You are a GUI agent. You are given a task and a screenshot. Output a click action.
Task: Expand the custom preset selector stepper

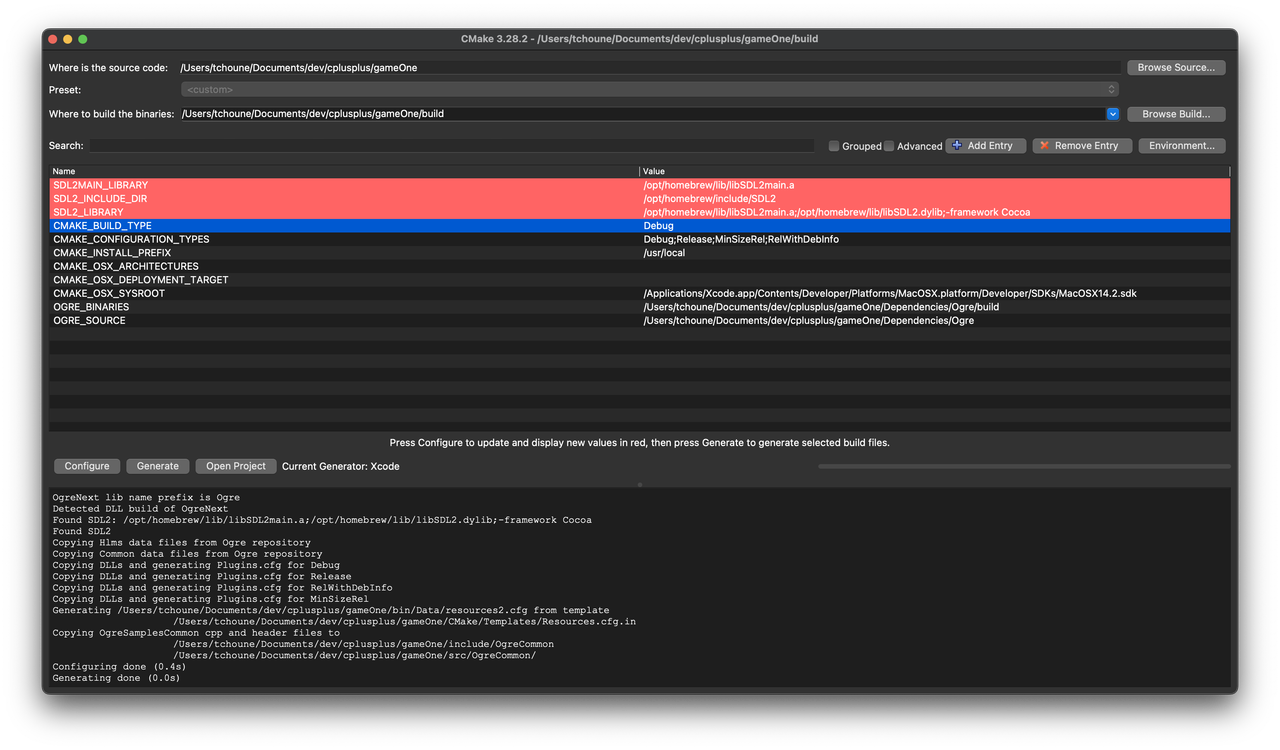1110,89
